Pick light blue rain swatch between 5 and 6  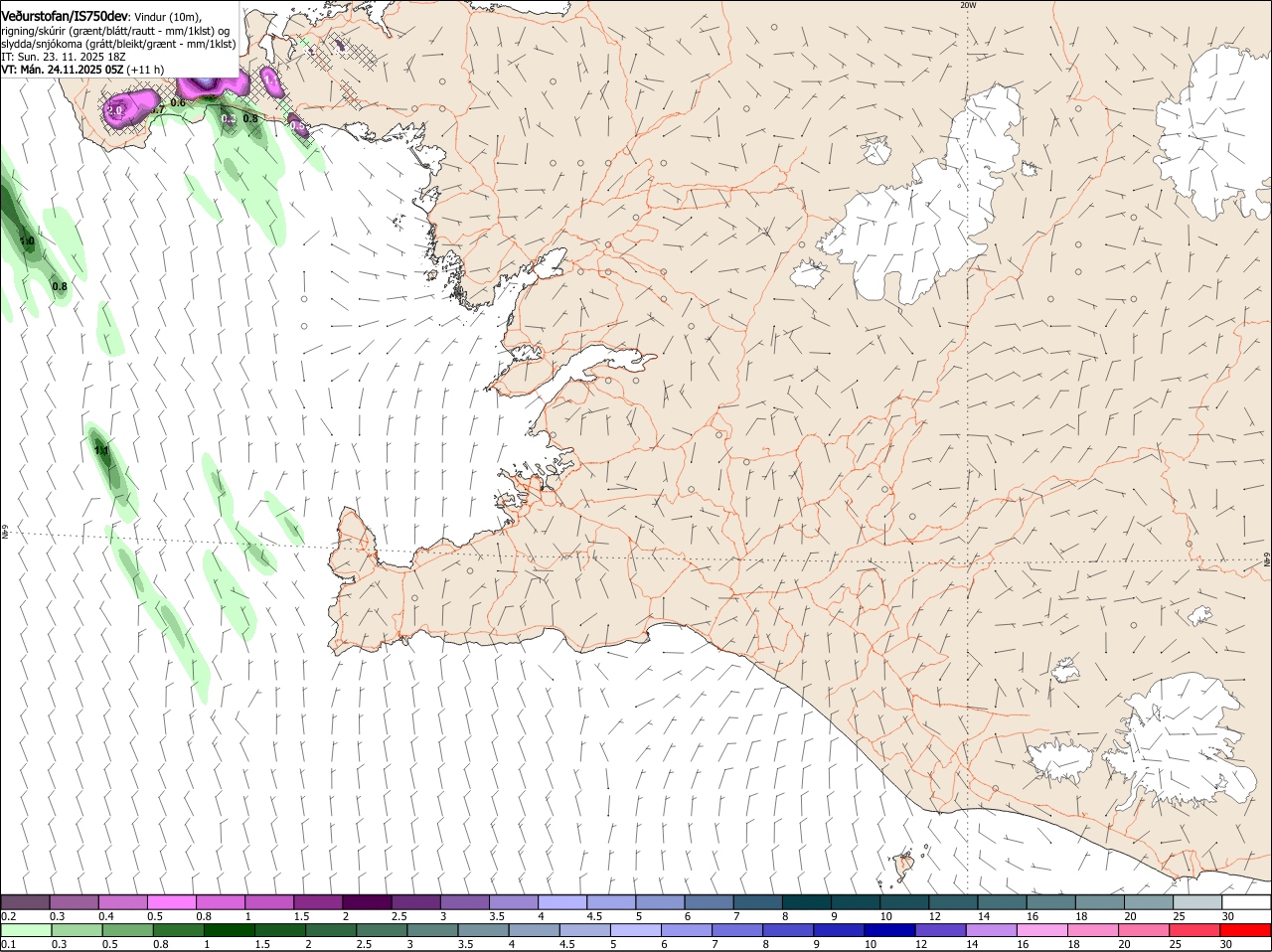[x=636, y=930]
